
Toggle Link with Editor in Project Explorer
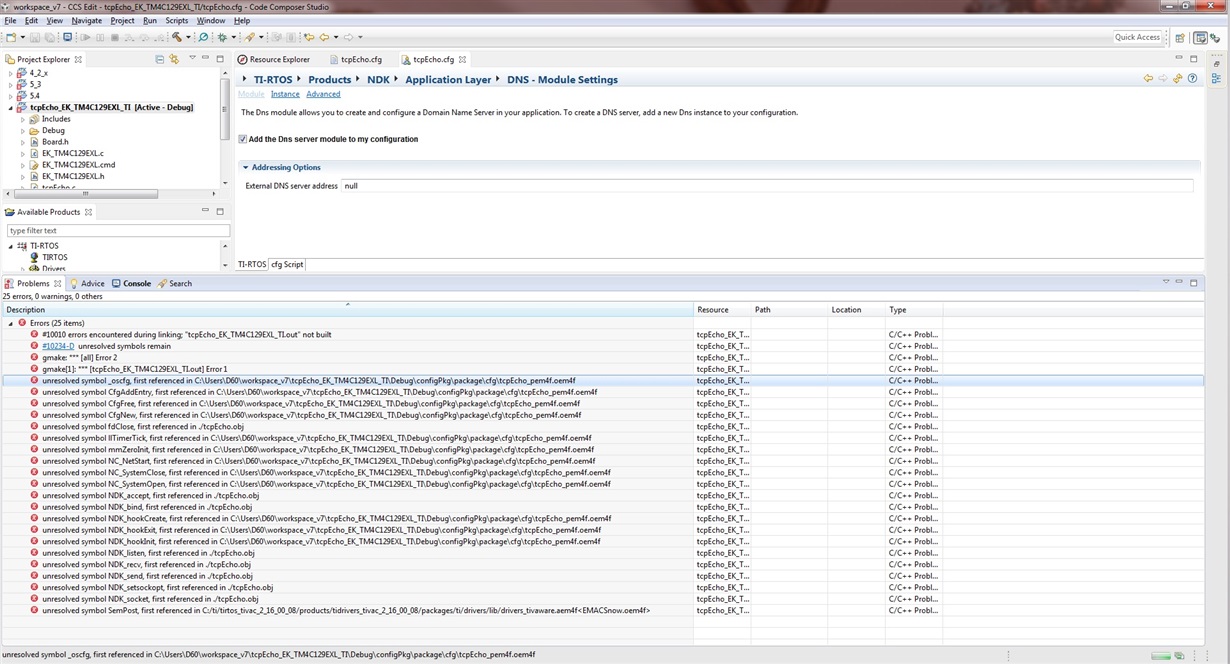point(173,59)
